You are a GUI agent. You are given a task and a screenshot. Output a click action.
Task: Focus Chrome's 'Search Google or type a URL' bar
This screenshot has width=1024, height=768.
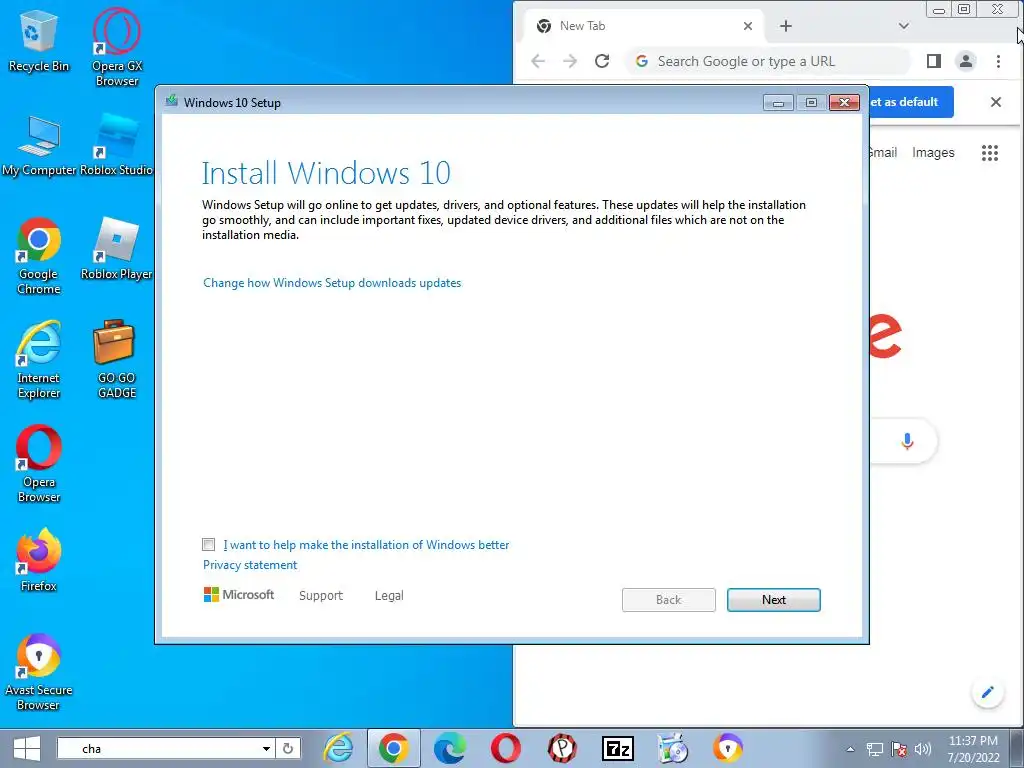point(768,61)
